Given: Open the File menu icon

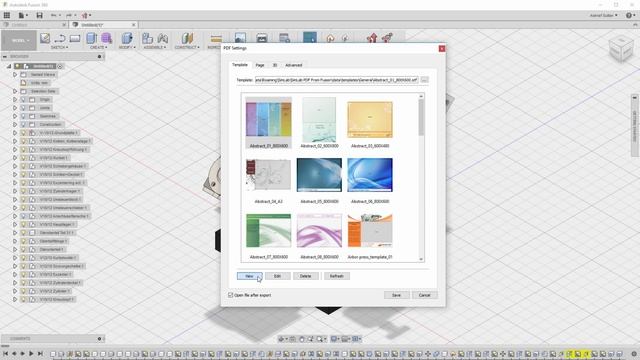Looking at the screenshot, I should (x=23, y=15).
